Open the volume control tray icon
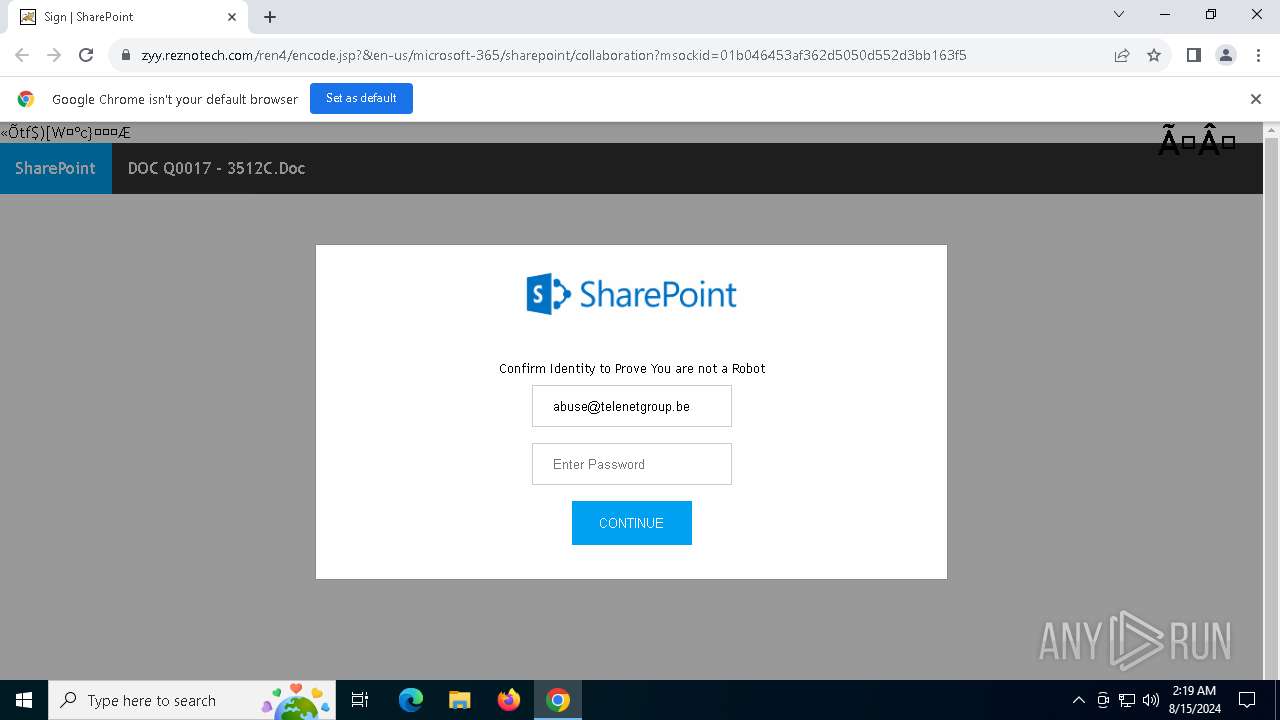 pos(1151,700)
